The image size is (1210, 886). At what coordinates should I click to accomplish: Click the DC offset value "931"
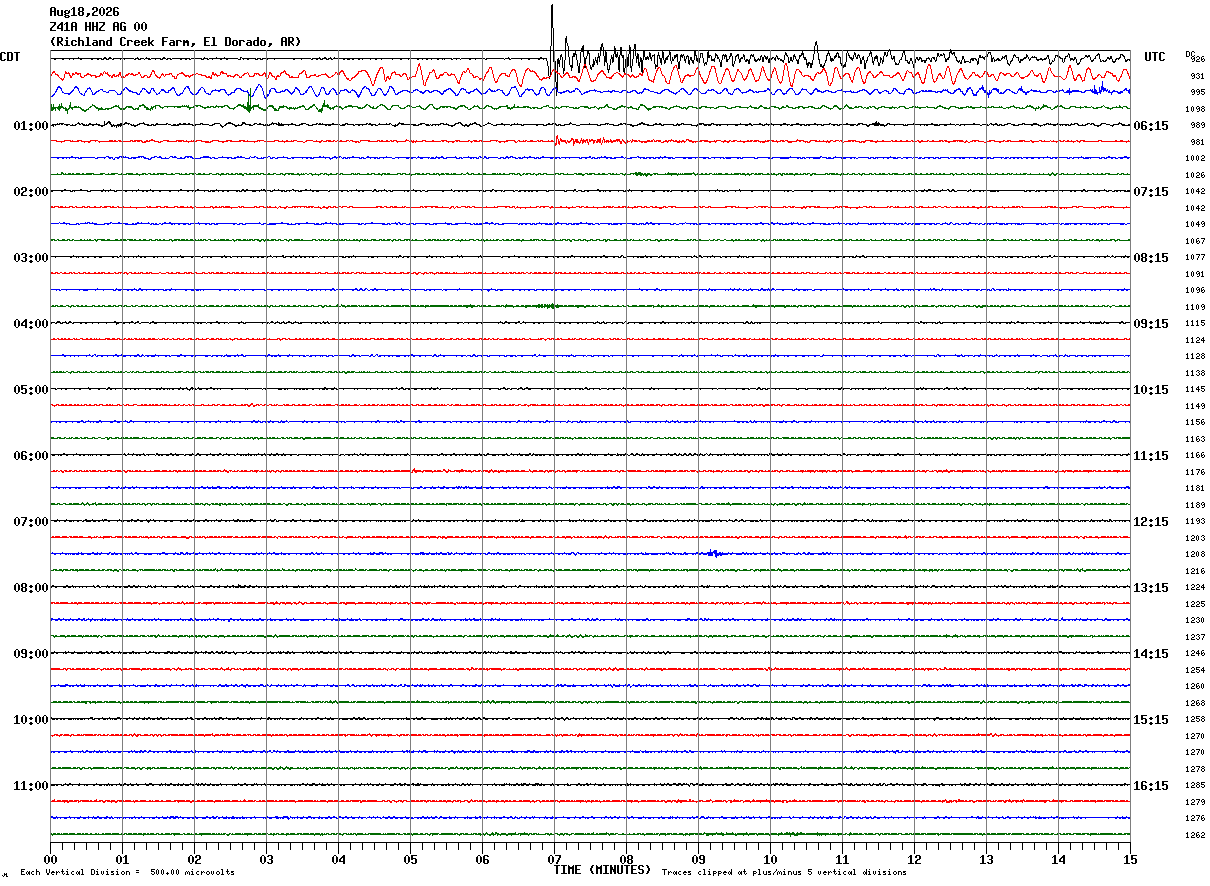click(x=1197, y=76)
